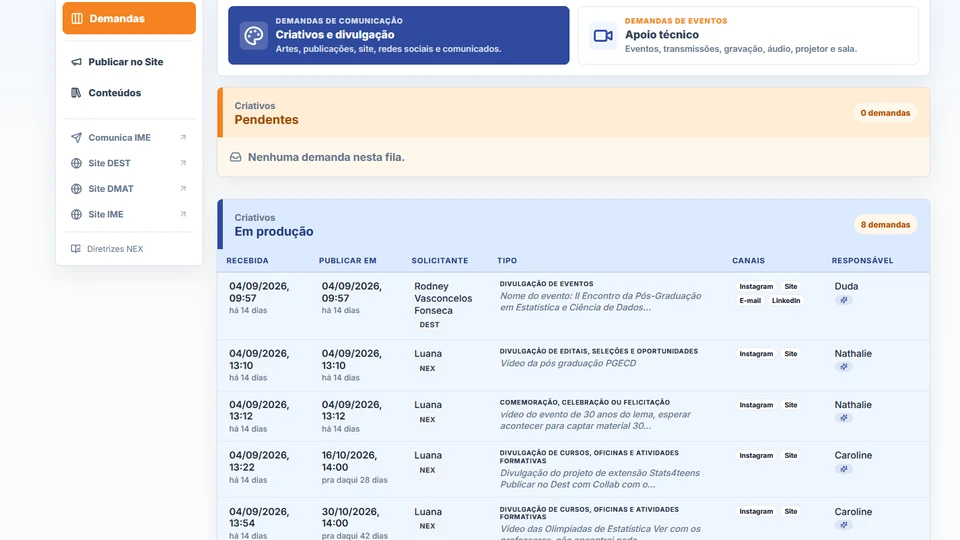
Task: Click the Pendentes section heading
Action: (x=266, y=120)
